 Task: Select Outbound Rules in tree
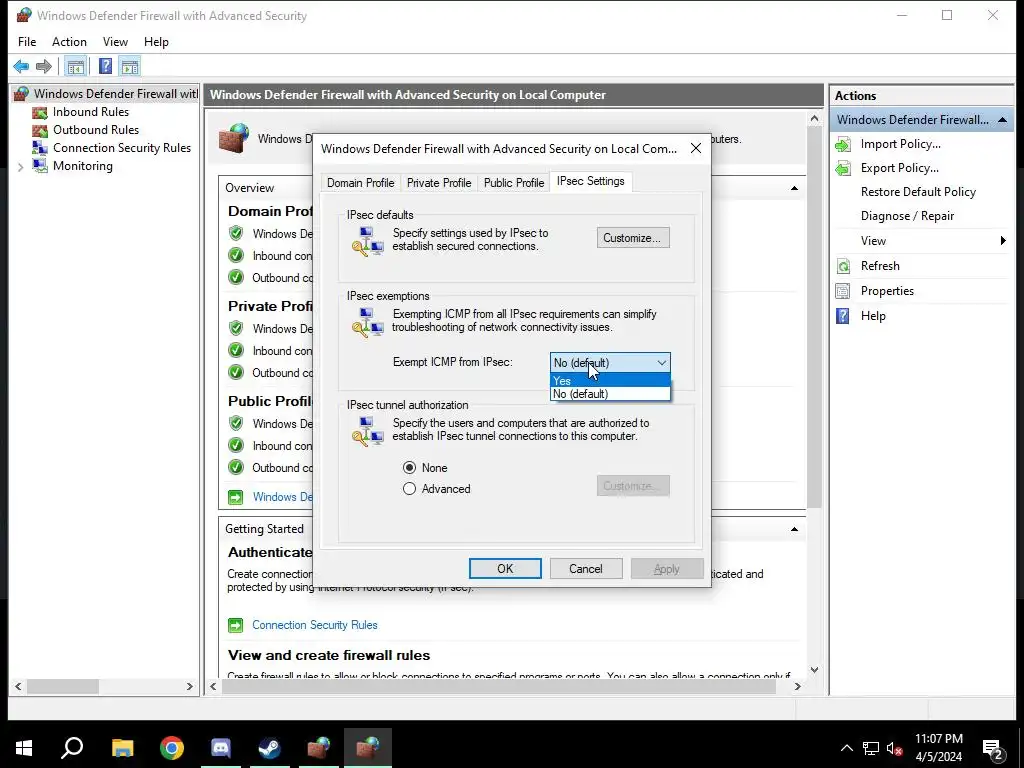click(95, 130)
